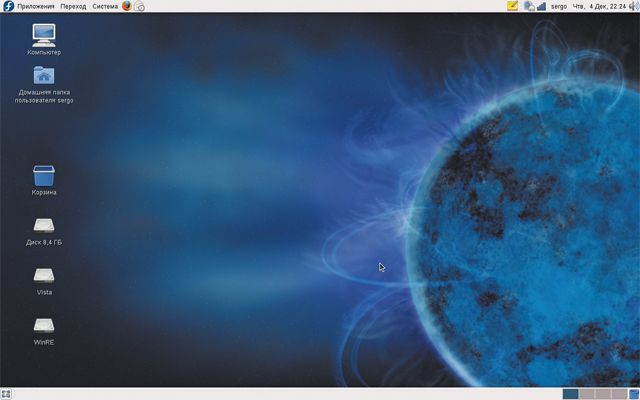Open the Fedora logo main menu
Image resolution: width=640 pixels, height=400 pixels.
(x=8, y=6)
